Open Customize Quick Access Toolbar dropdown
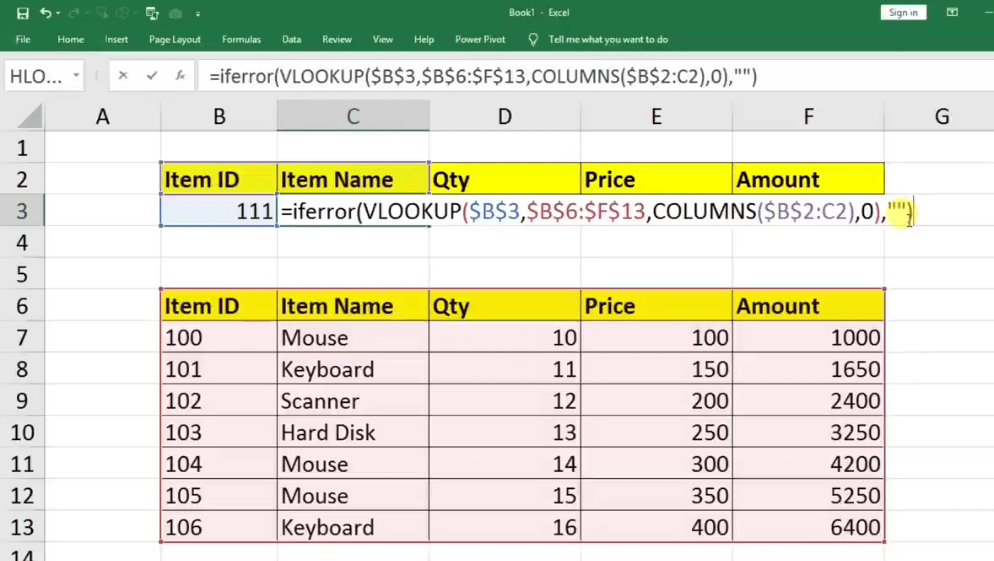The height and width of the screenshot is (561, 994). (198, 14)
